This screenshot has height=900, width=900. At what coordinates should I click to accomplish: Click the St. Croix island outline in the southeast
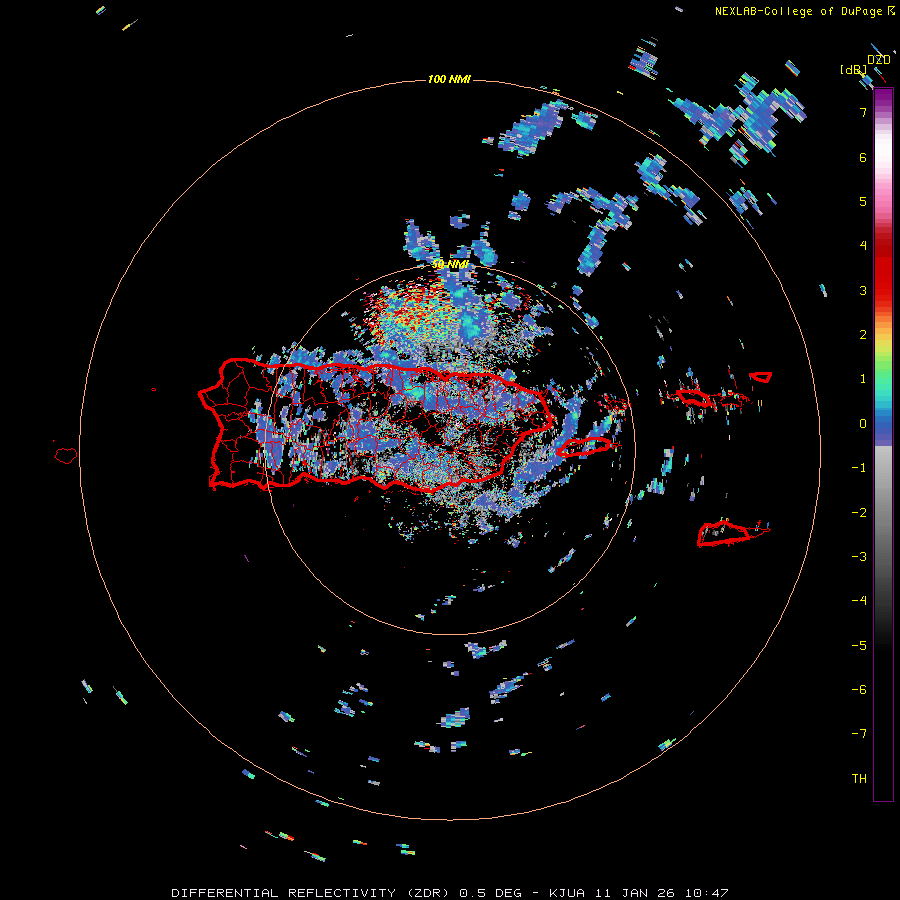732,533
